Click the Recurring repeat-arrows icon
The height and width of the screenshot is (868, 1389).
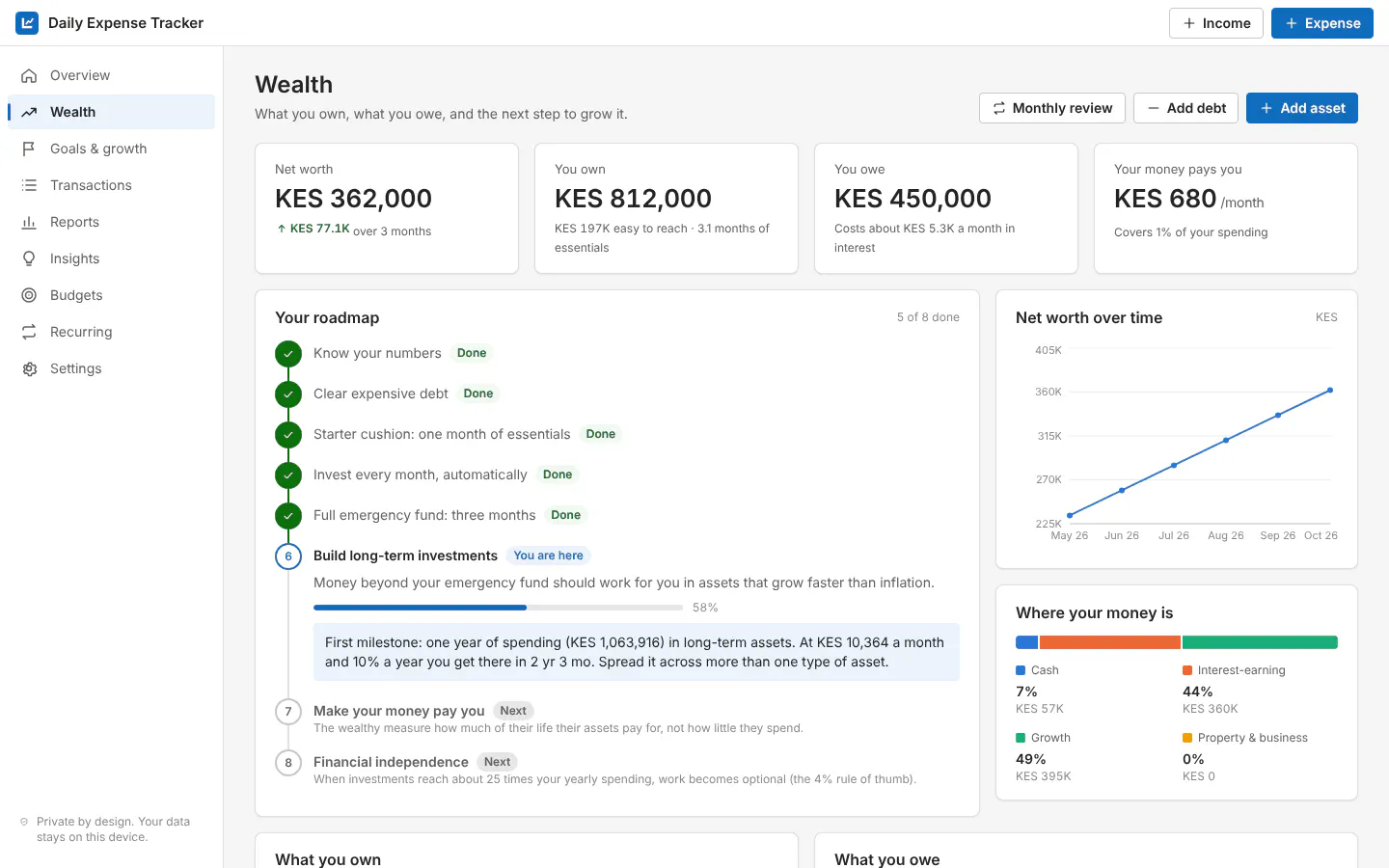[29, 332]
